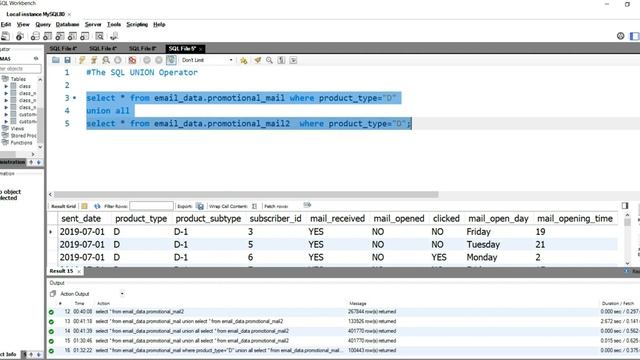This screenshot has height=360, width=640.
Task: Click the 'Friday' cell in result grid
Action: 478,232
